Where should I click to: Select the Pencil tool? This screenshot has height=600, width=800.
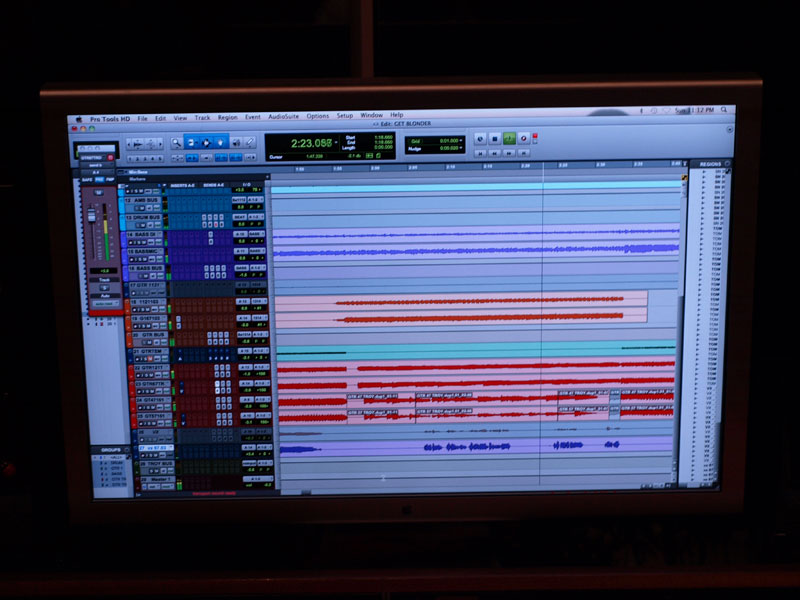pyautogui.click(x=250, y=143)
